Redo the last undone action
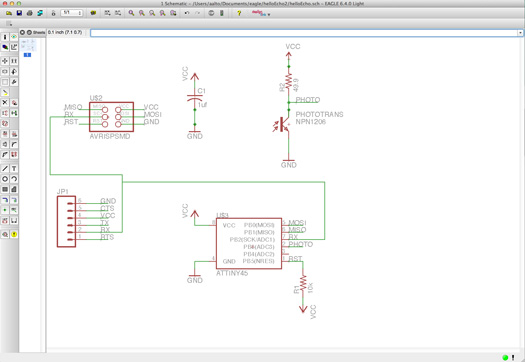Screen dimensions: 525x362 point(197,13)
